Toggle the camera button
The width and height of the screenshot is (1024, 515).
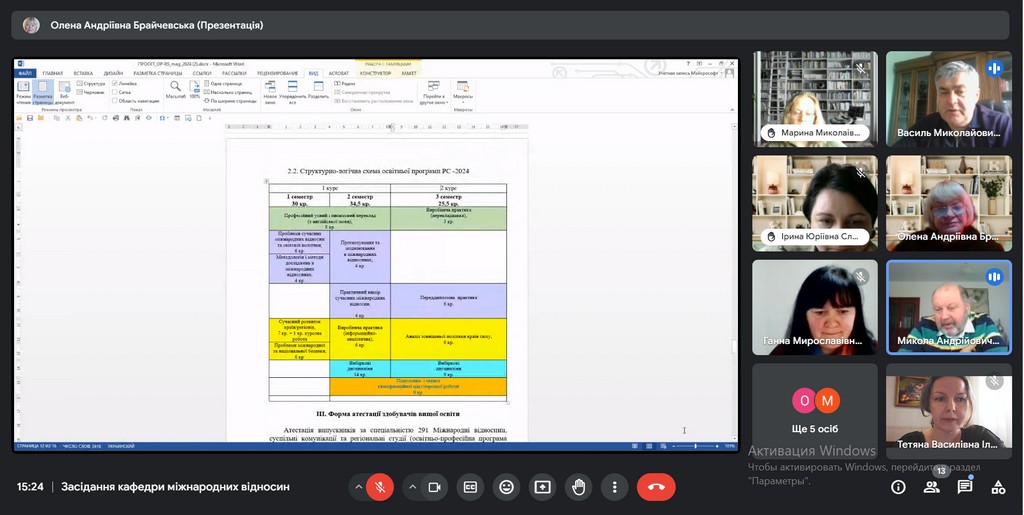(x=434, y=487)
